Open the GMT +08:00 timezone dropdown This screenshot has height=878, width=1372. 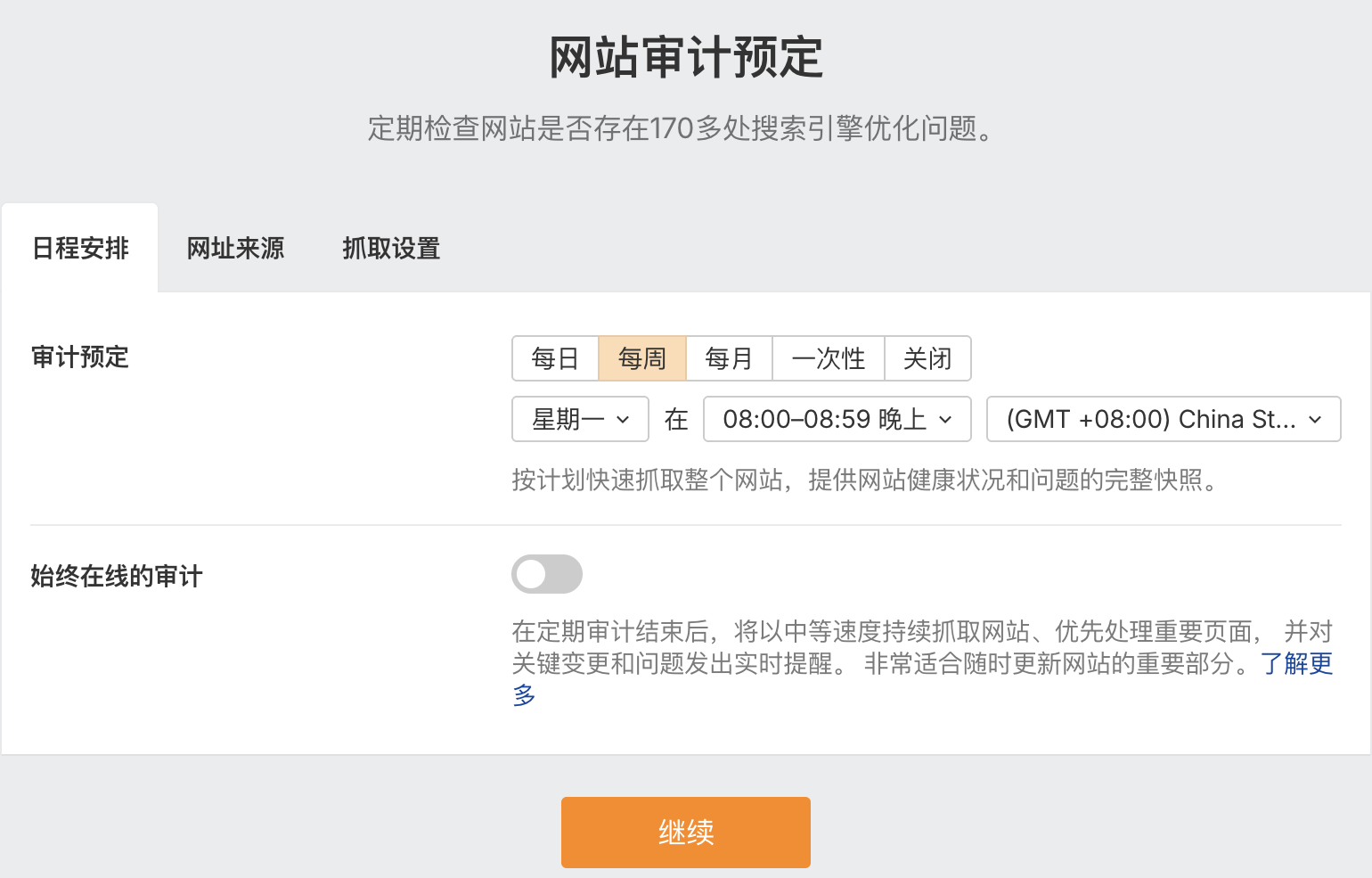point(1164,419)
